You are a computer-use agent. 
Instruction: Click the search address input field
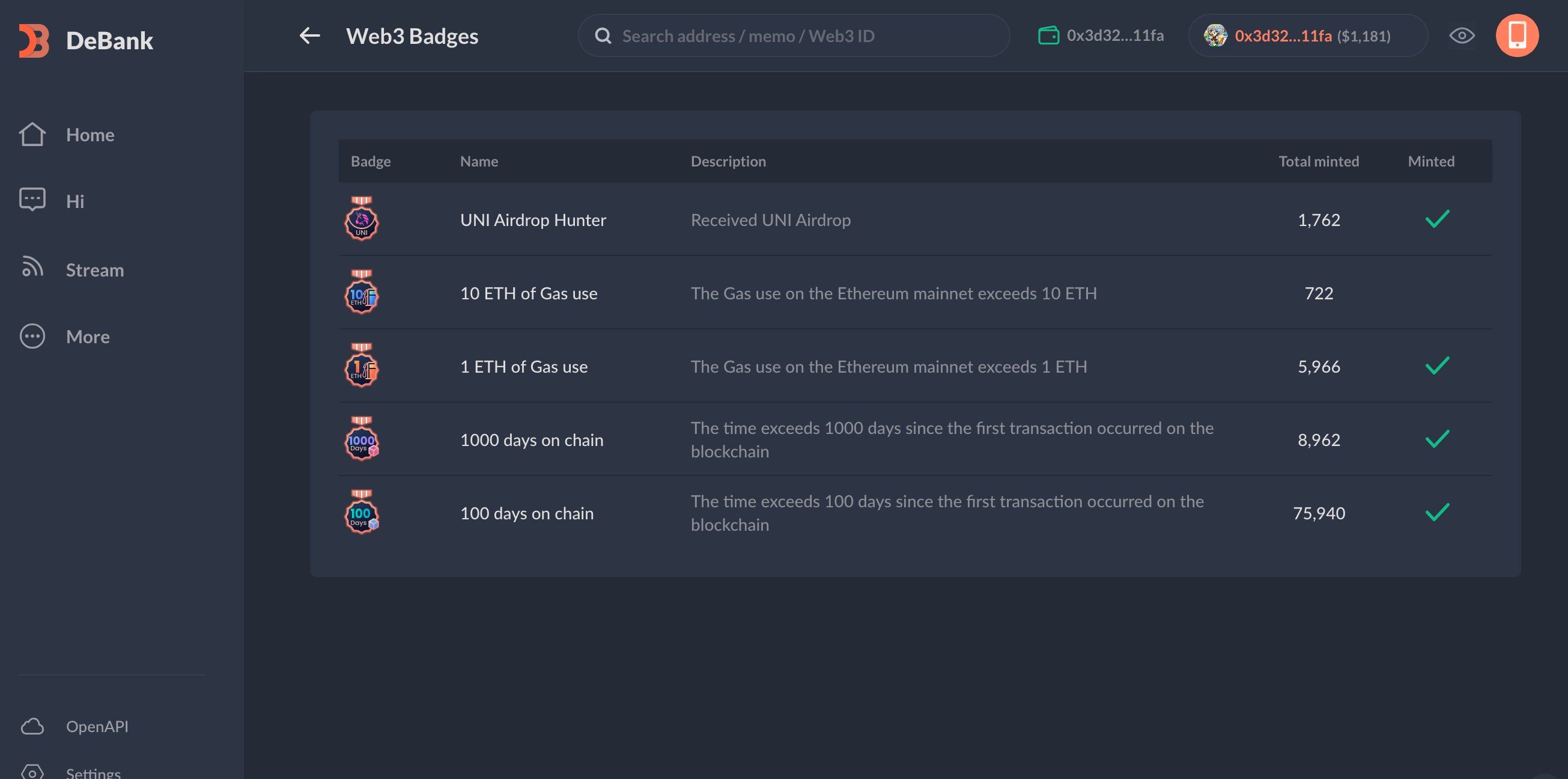tap(794, 36)
